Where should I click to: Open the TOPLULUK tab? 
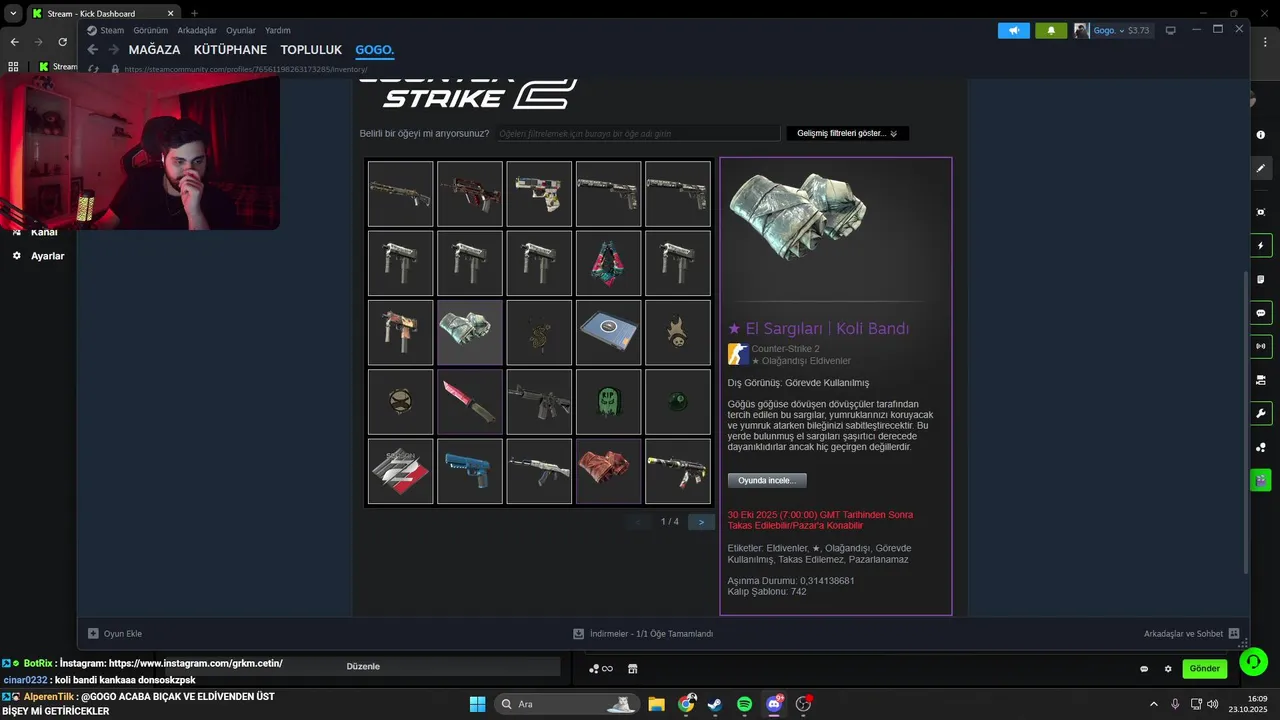311,50
